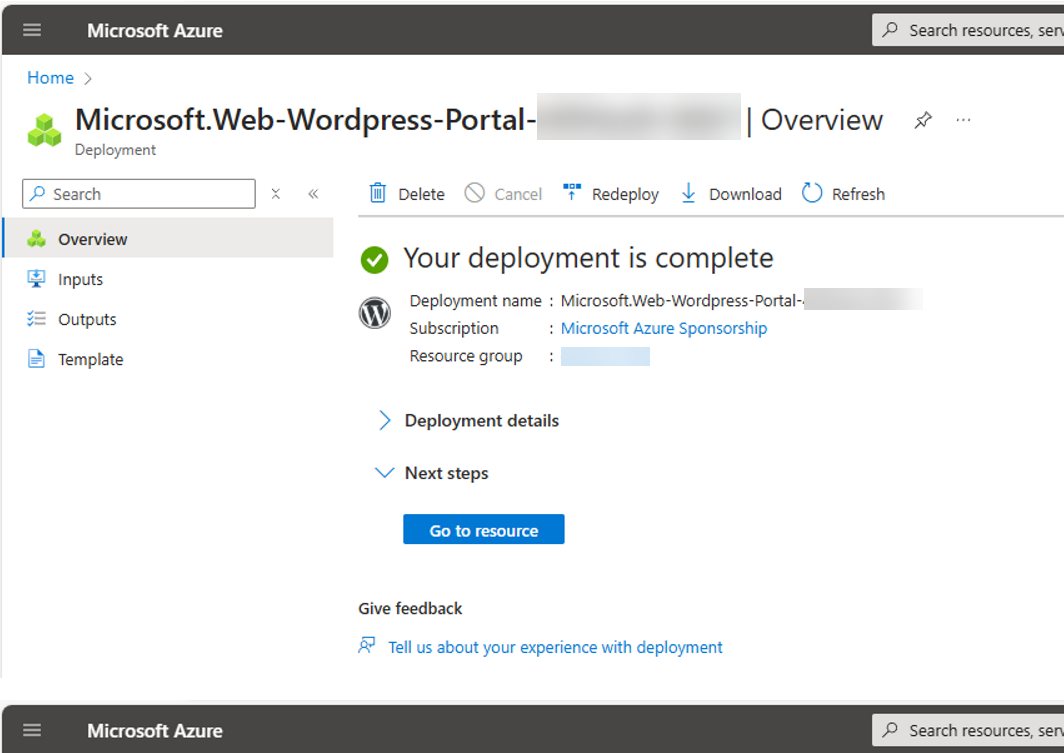Collapse the Next steps section
The height and width of the screenshot is (753, 1064).
point(432,473)
